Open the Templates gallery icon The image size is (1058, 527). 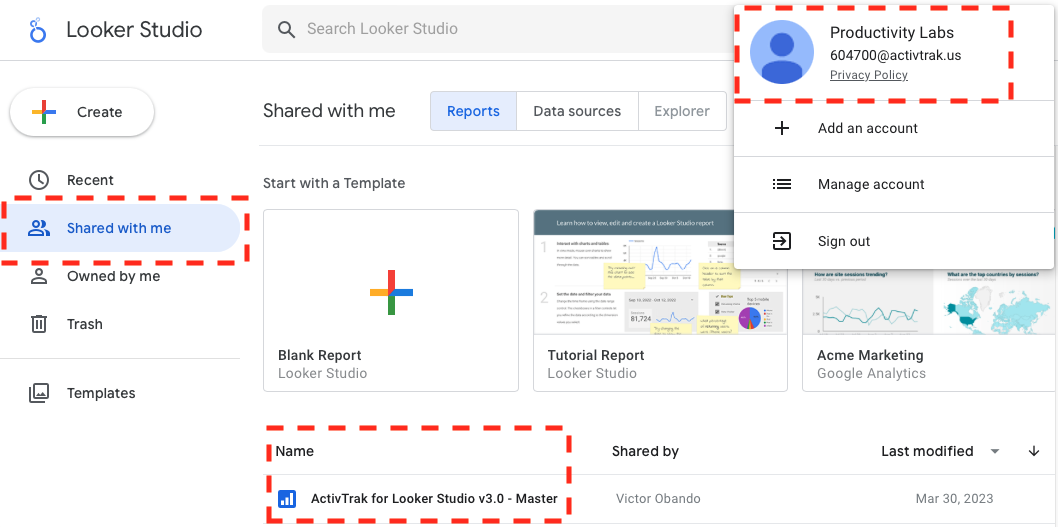click(38, 393)
